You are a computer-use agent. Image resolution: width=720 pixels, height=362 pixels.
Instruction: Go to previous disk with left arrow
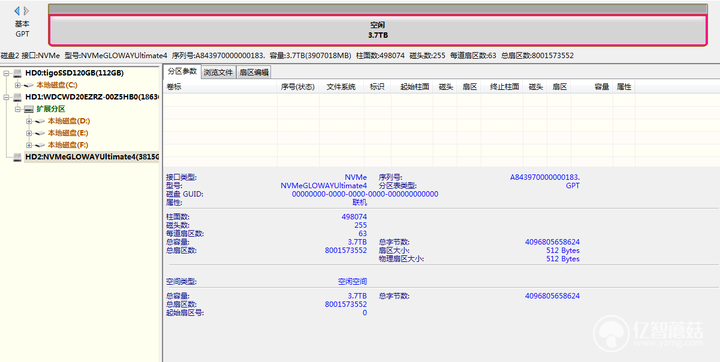pos(17,11)
